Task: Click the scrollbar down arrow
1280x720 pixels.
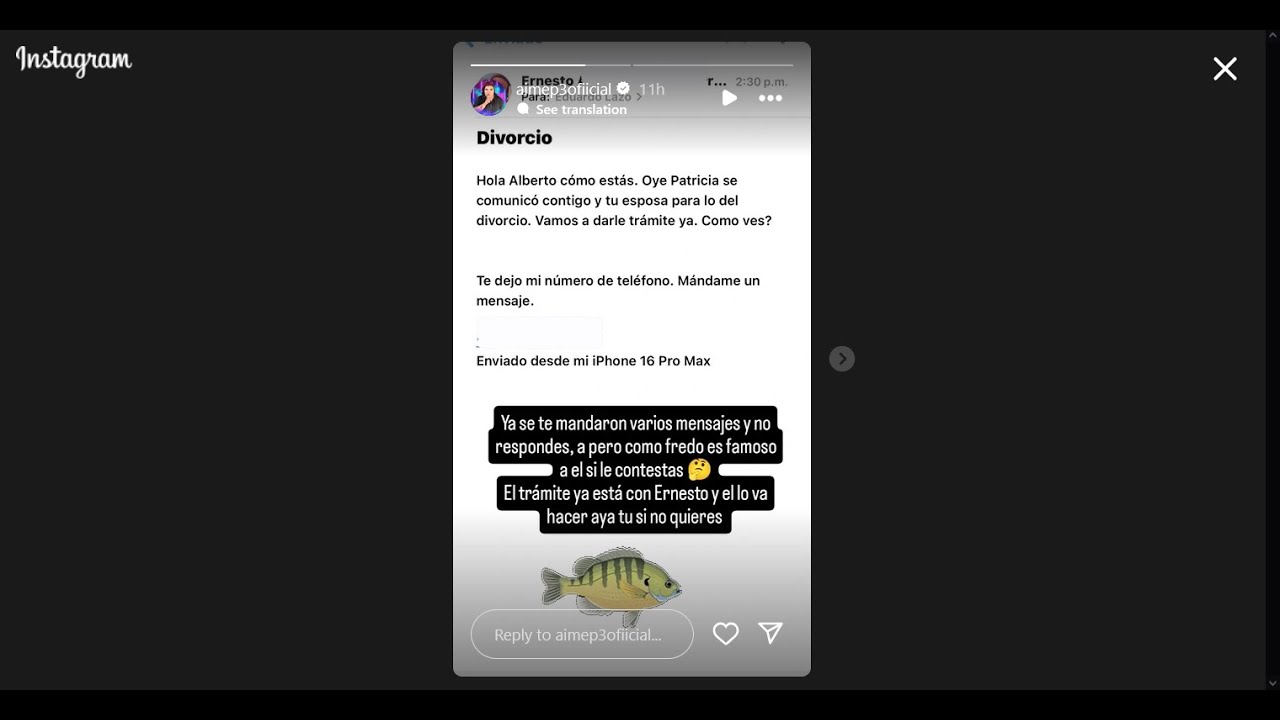Action: pos(1272,683)
